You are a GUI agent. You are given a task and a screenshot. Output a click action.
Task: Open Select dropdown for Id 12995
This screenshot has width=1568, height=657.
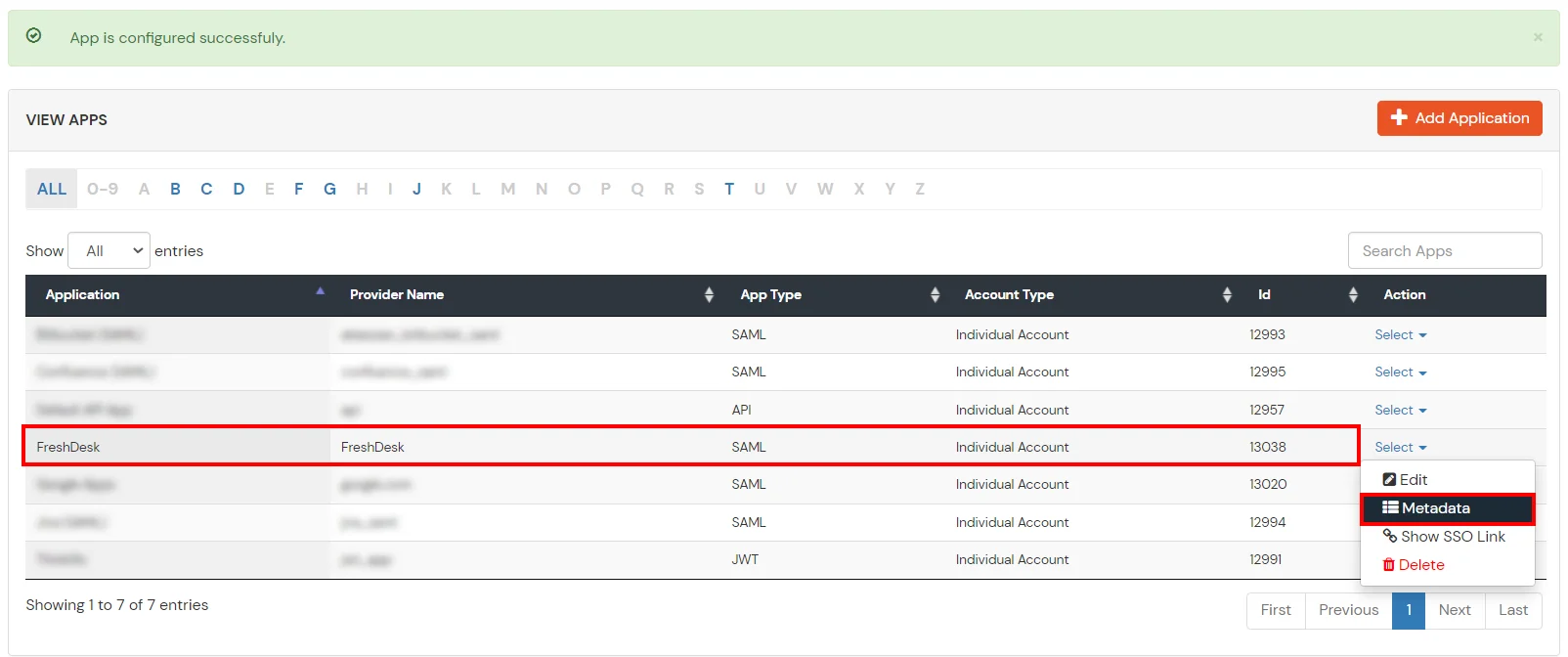(1401, 372)
